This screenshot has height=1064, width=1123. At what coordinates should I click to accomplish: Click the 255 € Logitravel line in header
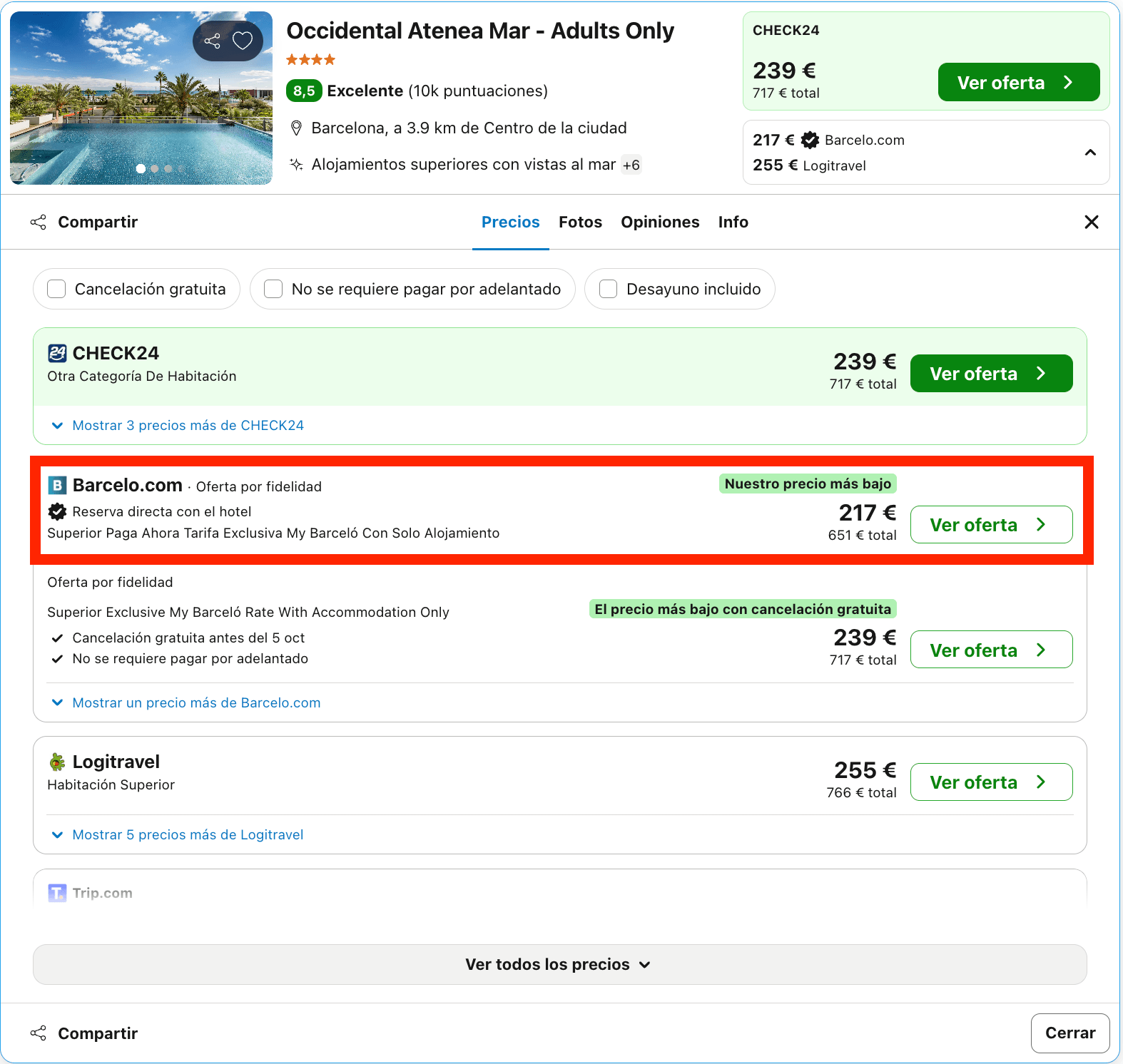[x=809, y=165]
